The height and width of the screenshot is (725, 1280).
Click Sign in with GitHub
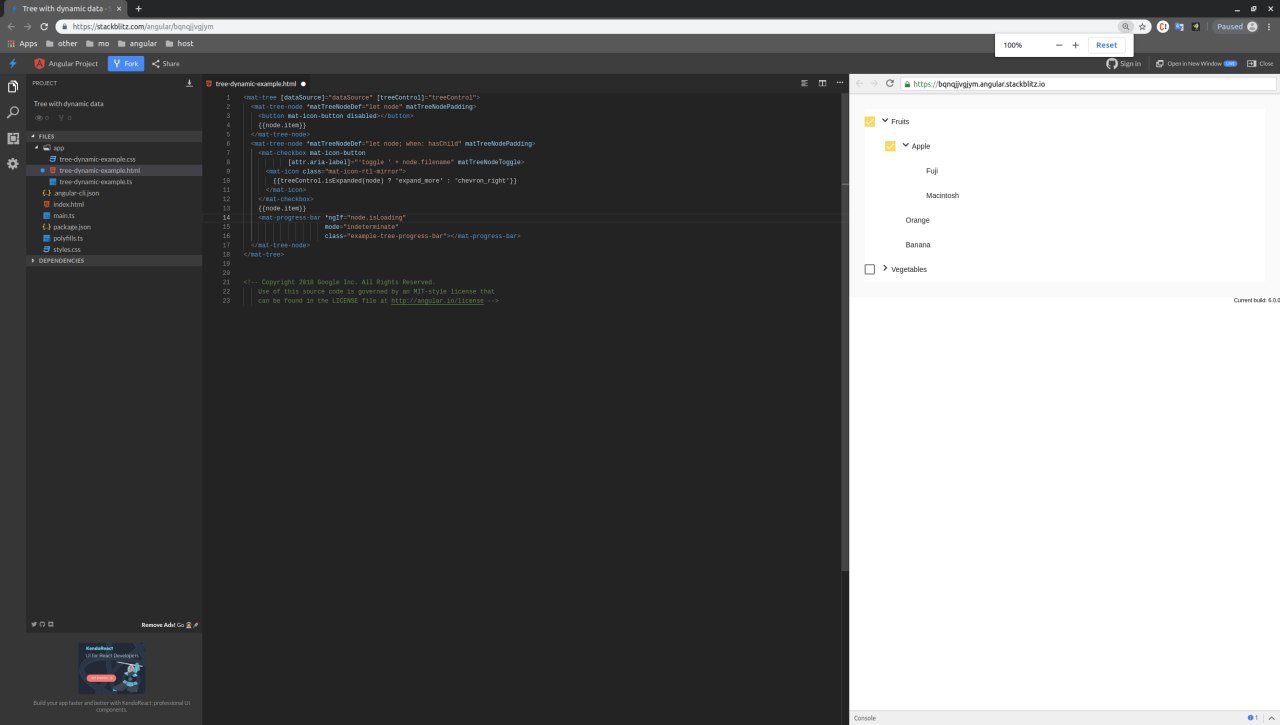(1124, 63)
